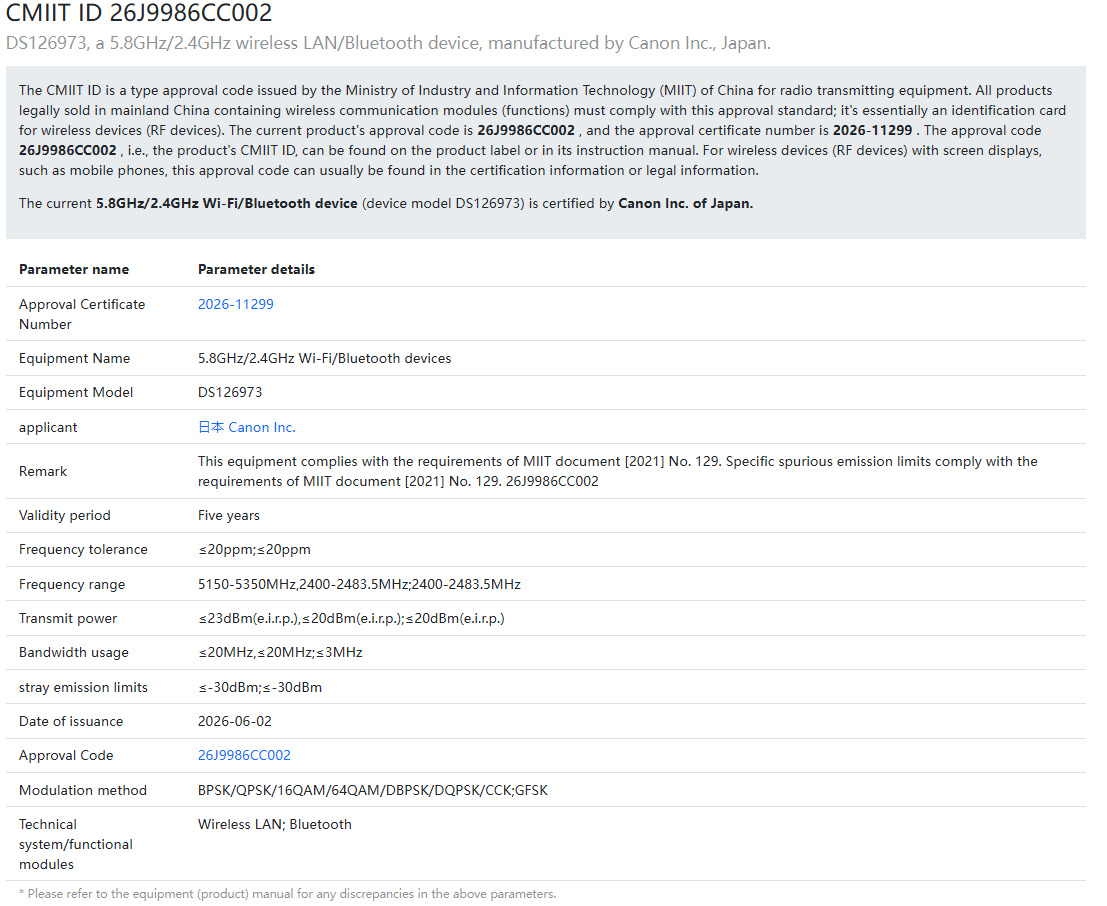Click the Frequency tolerance label
Viewport: 1107px width, 906px height.
(x=83, y=549)
